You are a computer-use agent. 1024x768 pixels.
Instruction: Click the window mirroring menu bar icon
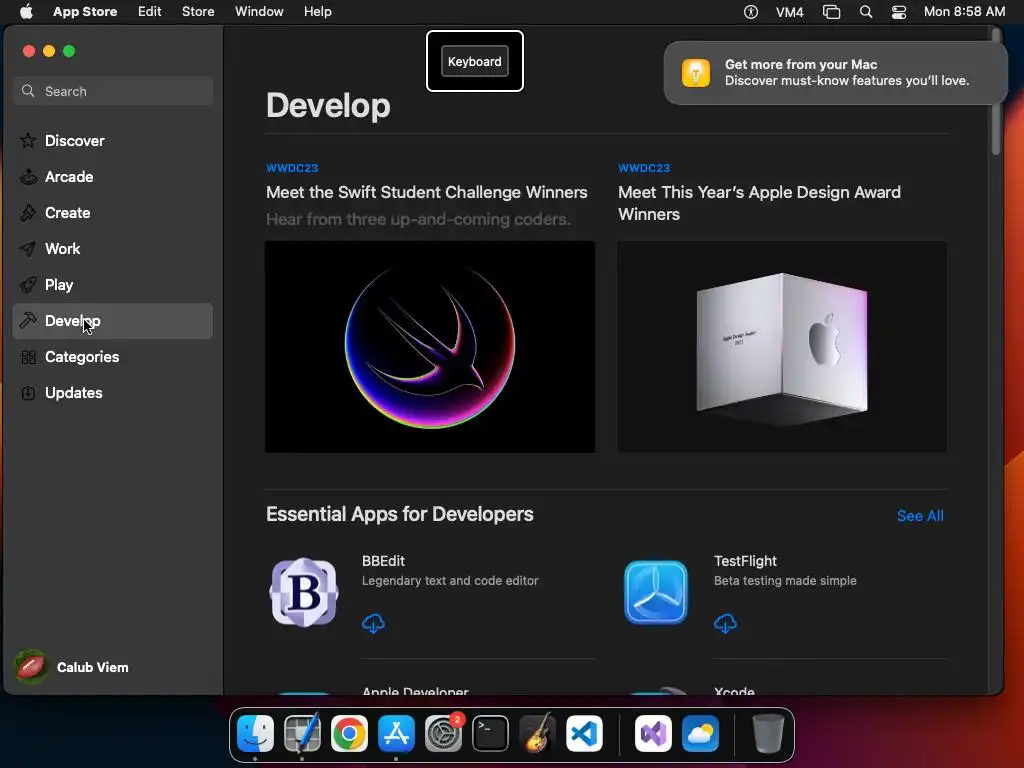831,12
